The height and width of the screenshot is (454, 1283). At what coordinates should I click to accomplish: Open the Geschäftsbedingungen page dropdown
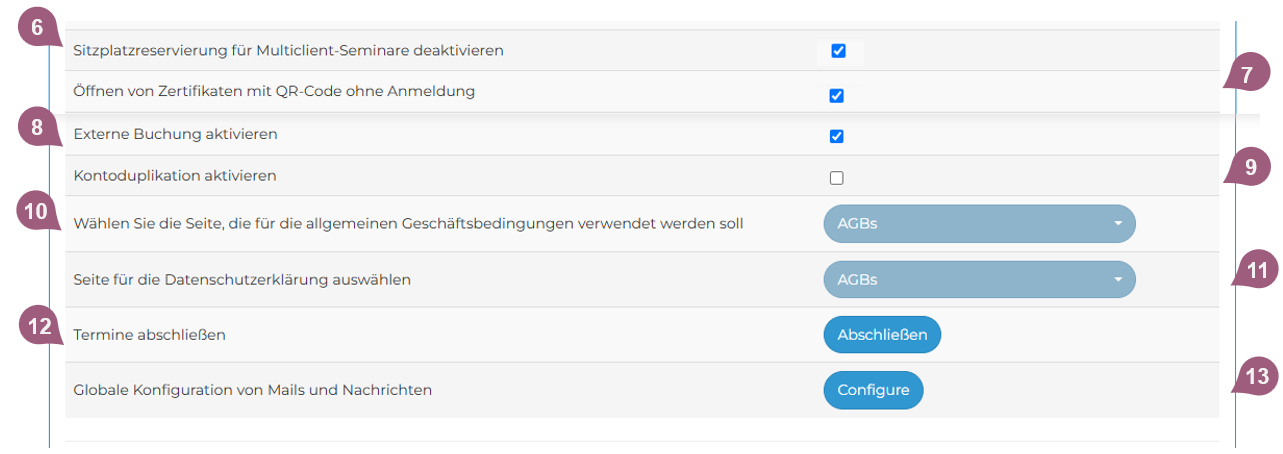click(x=979, y=224)
